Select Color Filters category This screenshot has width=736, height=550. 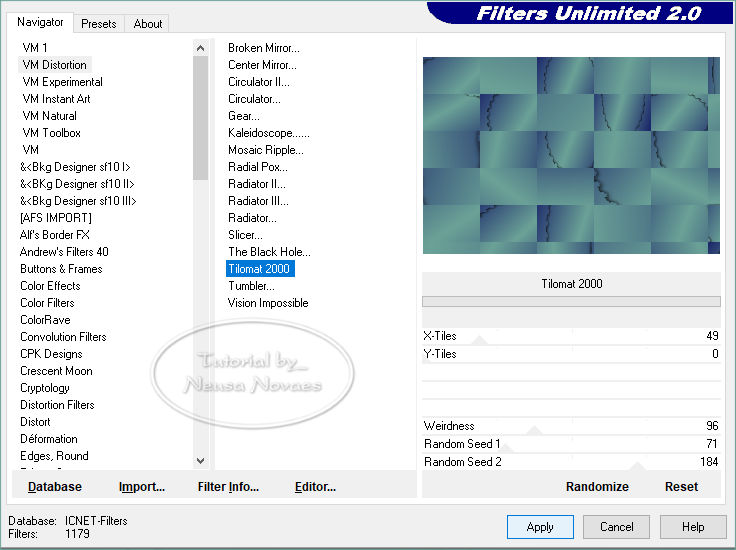47,303
